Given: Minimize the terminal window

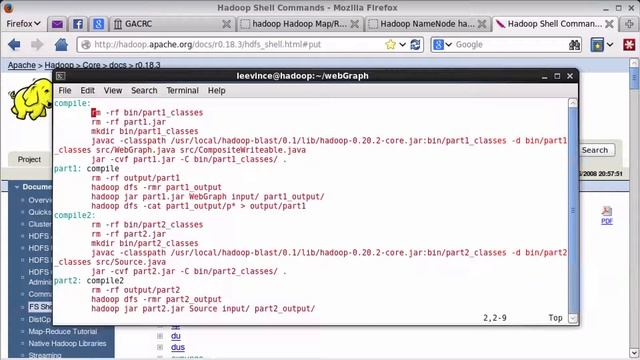Looking at the screenshot, I should (544, 76).
